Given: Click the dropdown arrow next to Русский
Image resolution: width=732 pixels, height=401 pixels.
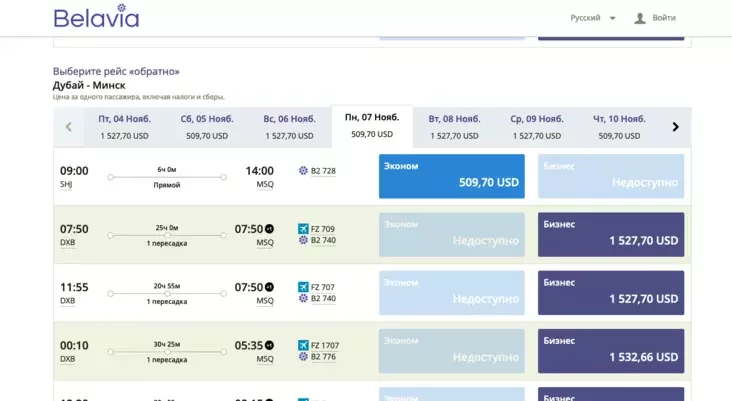Looking at the screenshot, I should [613, 18].
